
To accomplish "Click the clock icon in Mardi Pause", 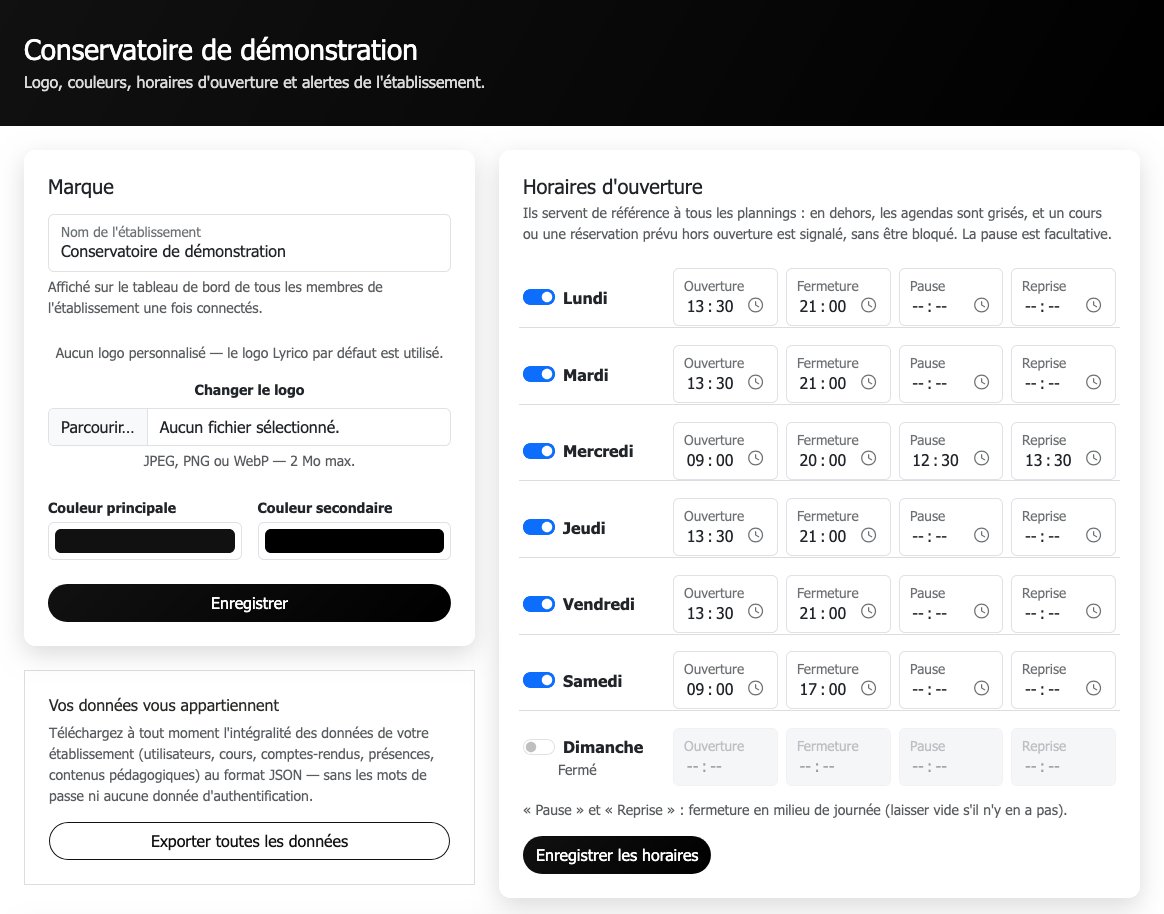I will 981,382.
